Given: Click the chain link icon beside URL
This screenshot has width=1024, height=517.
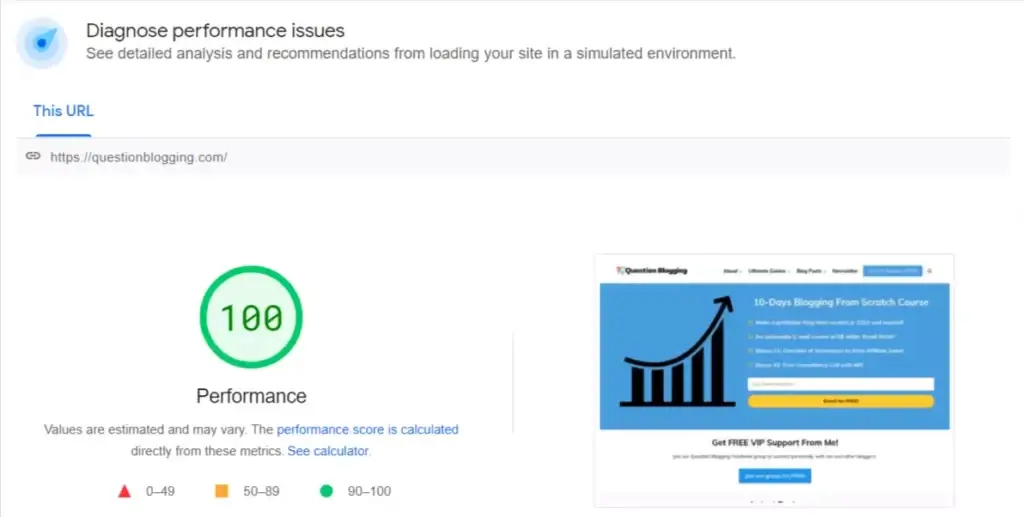Looking at the screenshot, I should point(33,157).
